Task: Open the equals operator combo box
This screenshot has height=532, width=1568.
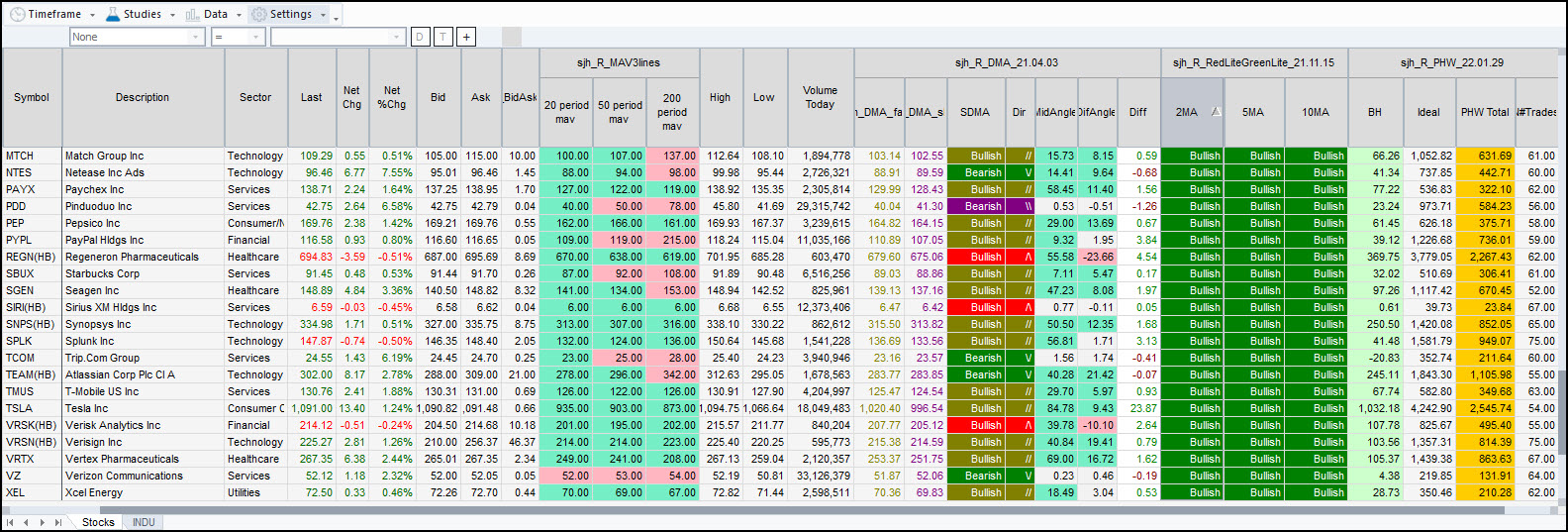Action: pos(238,37)
